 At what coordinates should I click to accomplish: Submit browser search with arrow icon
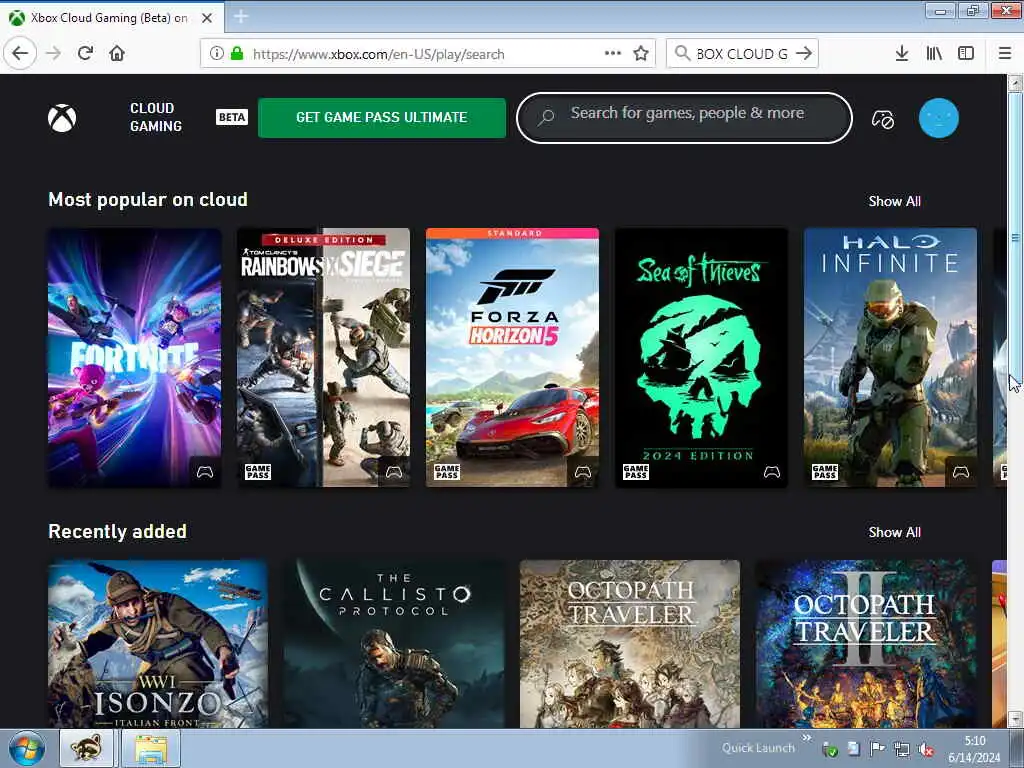[x=805, y=54]
